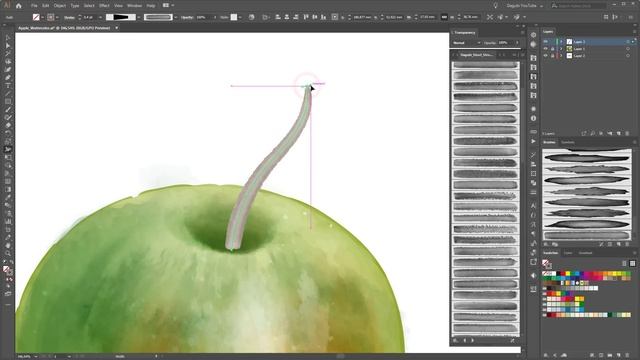
Task: Select the Zoom tool
Action: coord(8,253)
